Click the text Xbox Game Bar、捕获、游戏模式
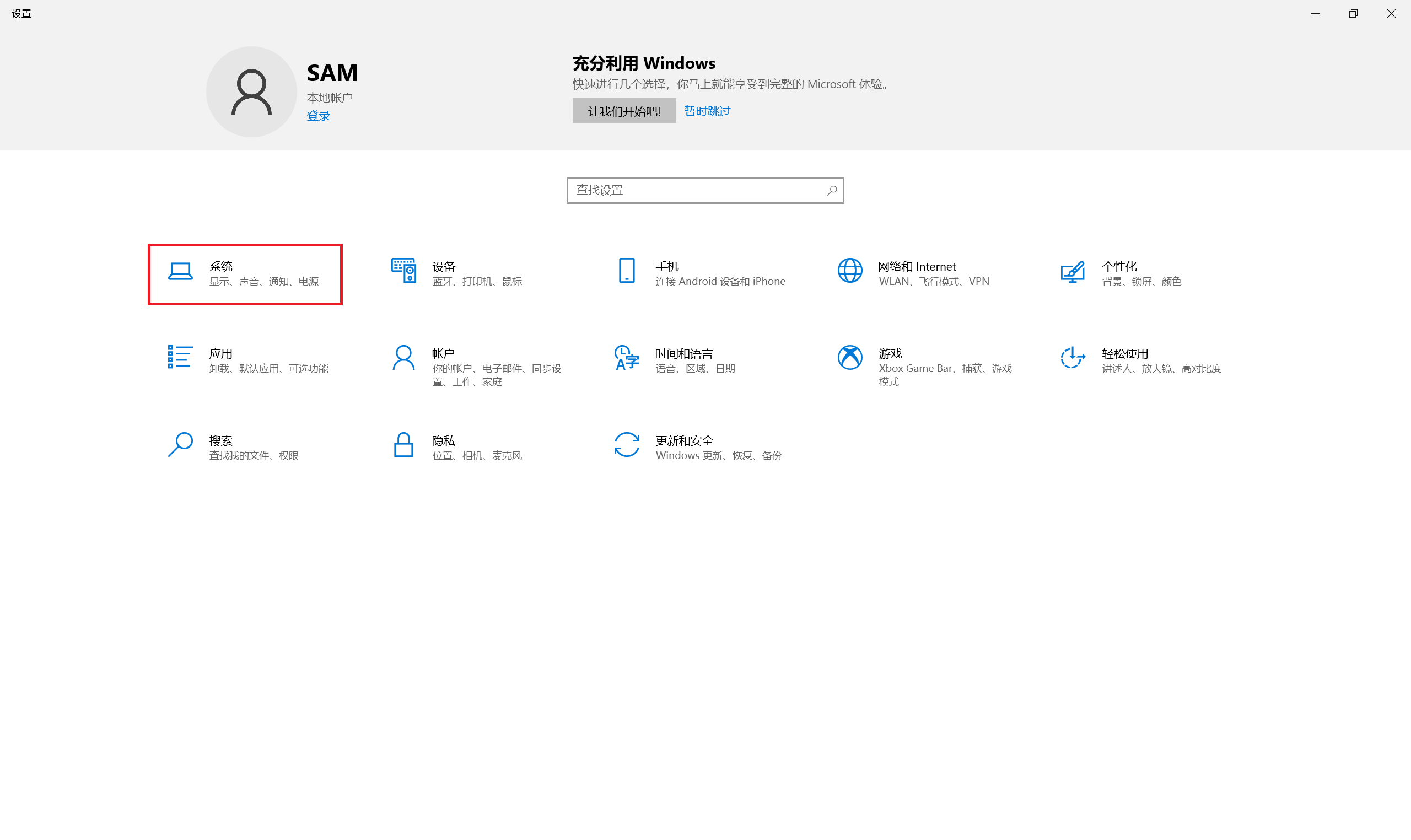 click(945, 375)
